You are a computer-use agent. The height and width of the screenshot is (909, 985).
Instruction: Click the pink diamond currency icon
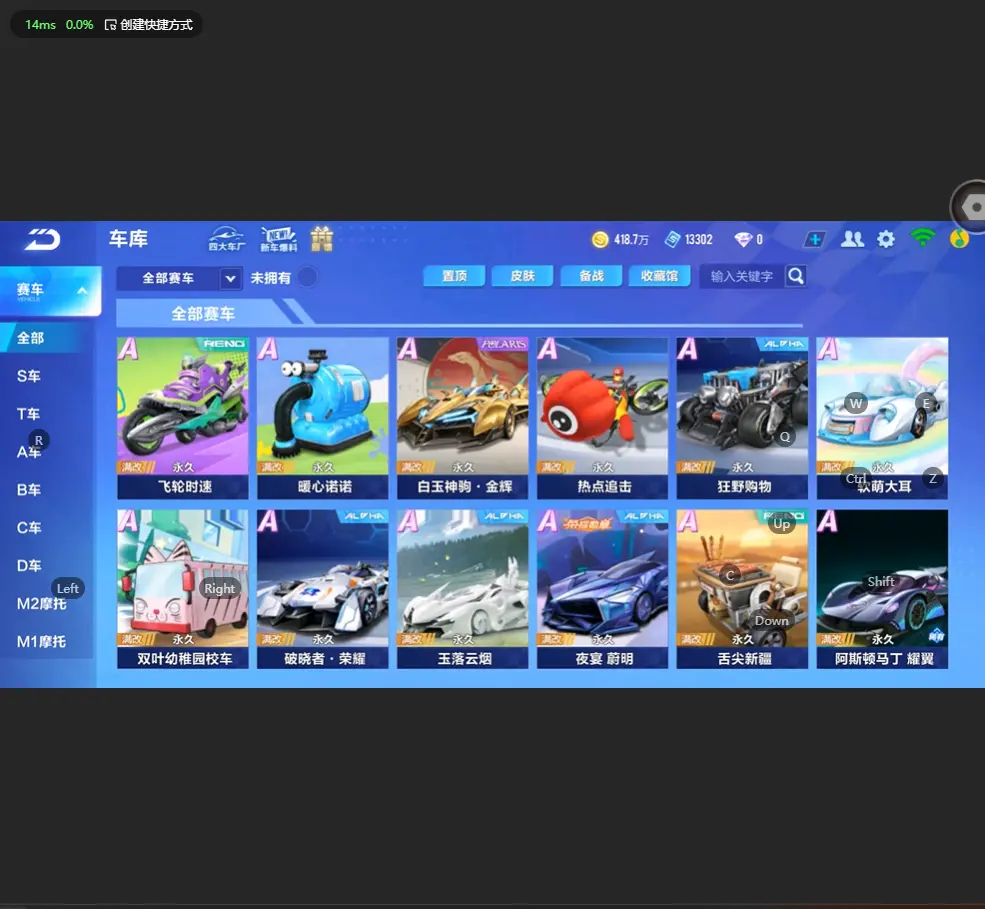[743, 239]
